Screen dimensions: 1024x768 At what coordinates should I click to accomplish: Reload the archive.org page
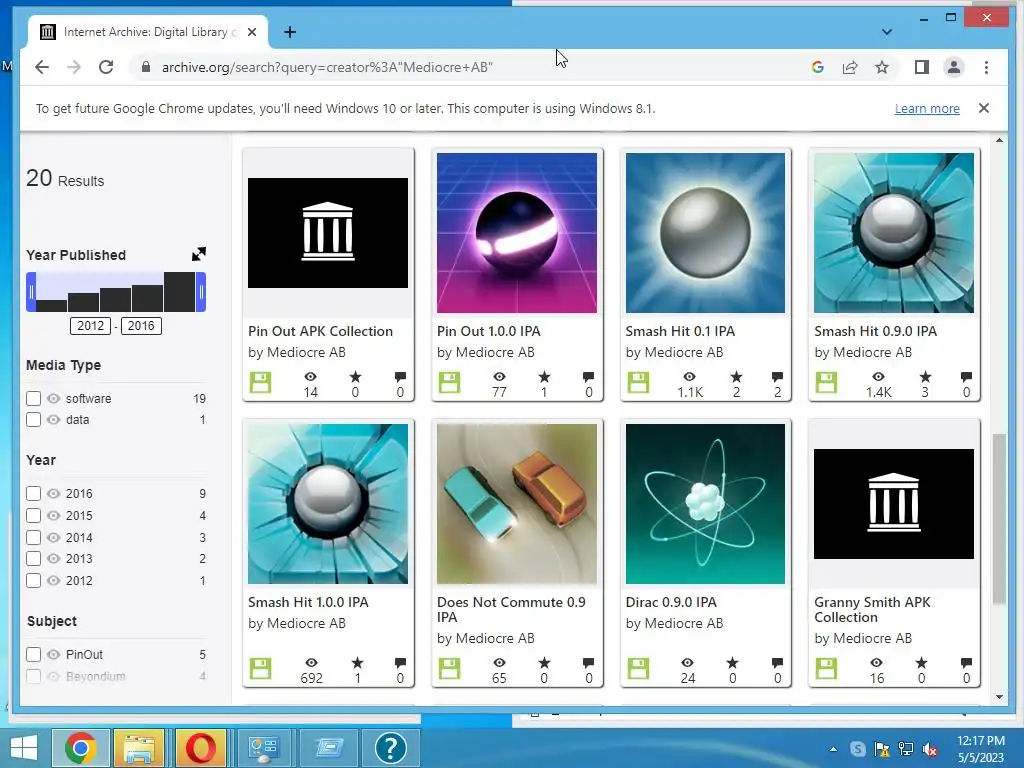106,67
